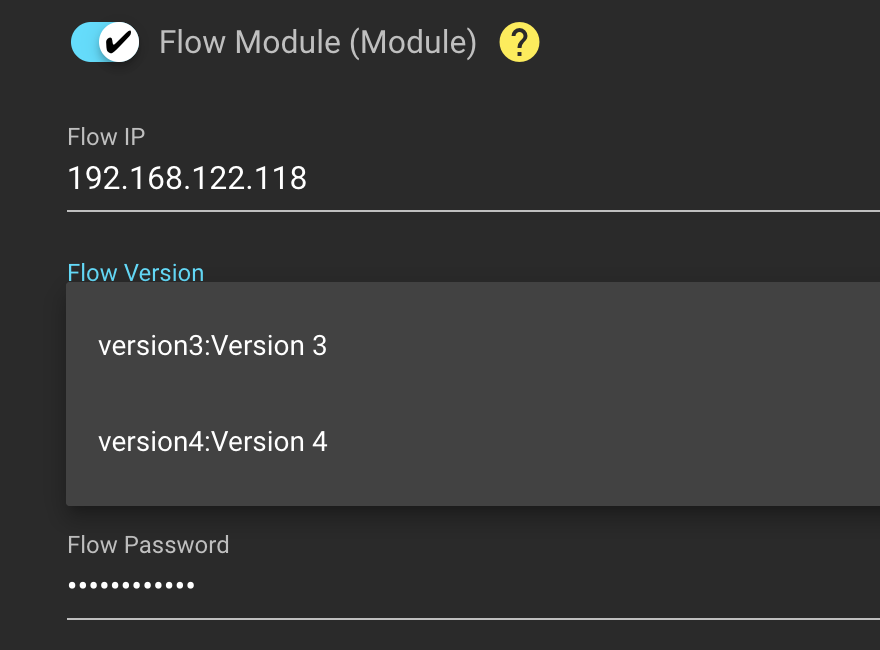
Task: Click the blue track of the module toggle
Action: click(85, 43)
